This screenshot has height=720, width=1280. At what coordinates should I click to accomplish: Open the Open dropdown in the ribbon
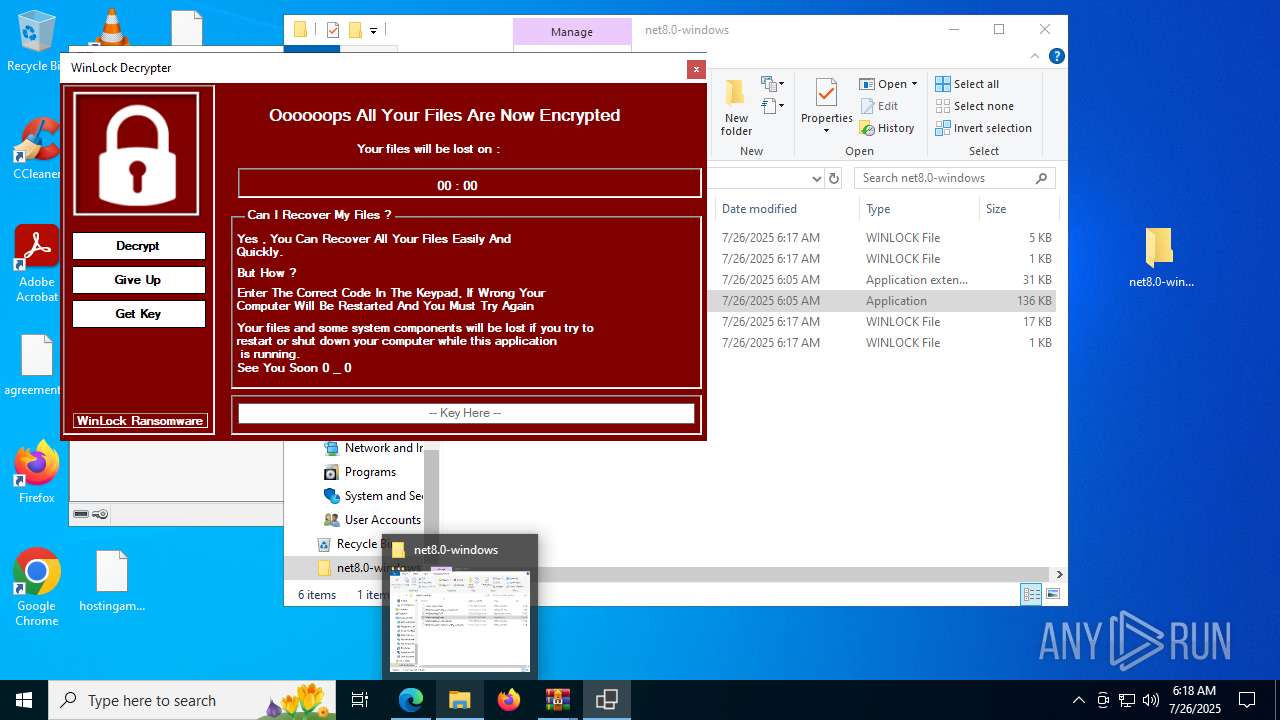[x=888, y=84]
